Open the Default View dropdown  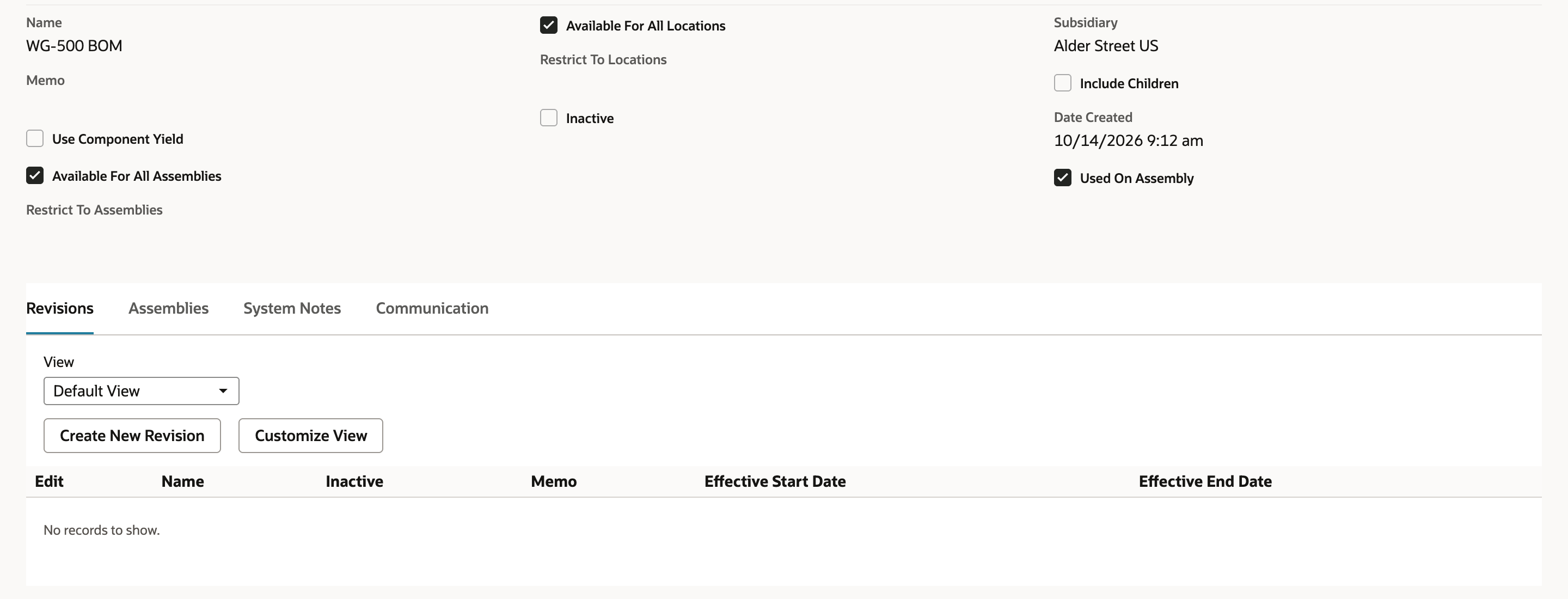(141, 391)
